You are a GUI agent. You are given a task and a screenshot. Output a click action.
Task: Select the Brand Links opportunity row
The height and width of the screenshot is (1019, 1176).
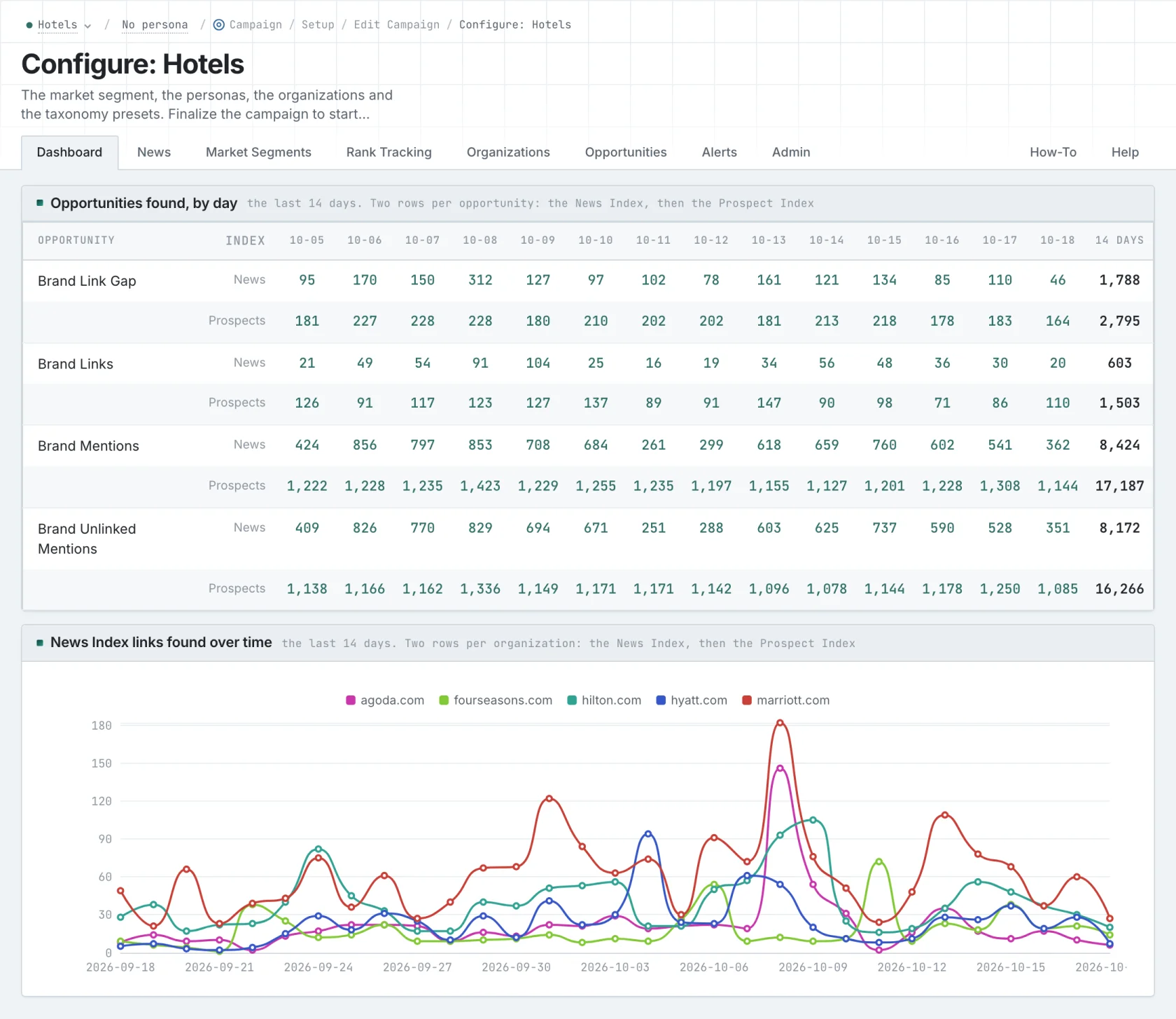click(x=76, y=364)
